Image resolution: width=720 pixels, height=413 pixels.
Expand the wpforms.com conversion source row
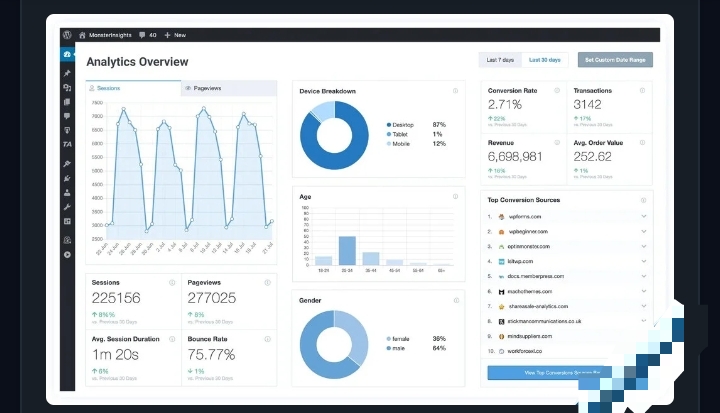tap(643, 216)
